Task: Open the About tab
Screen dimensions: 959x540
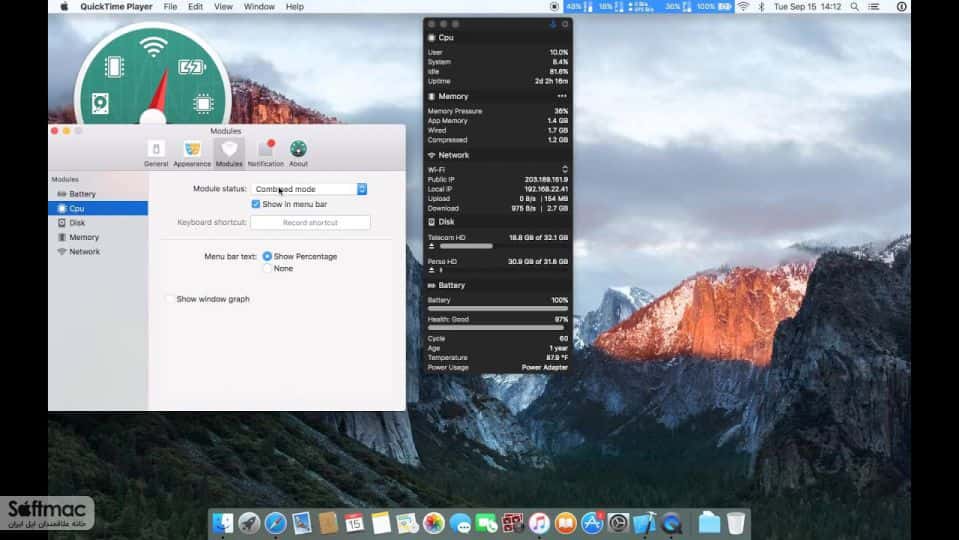Action: 298,153
